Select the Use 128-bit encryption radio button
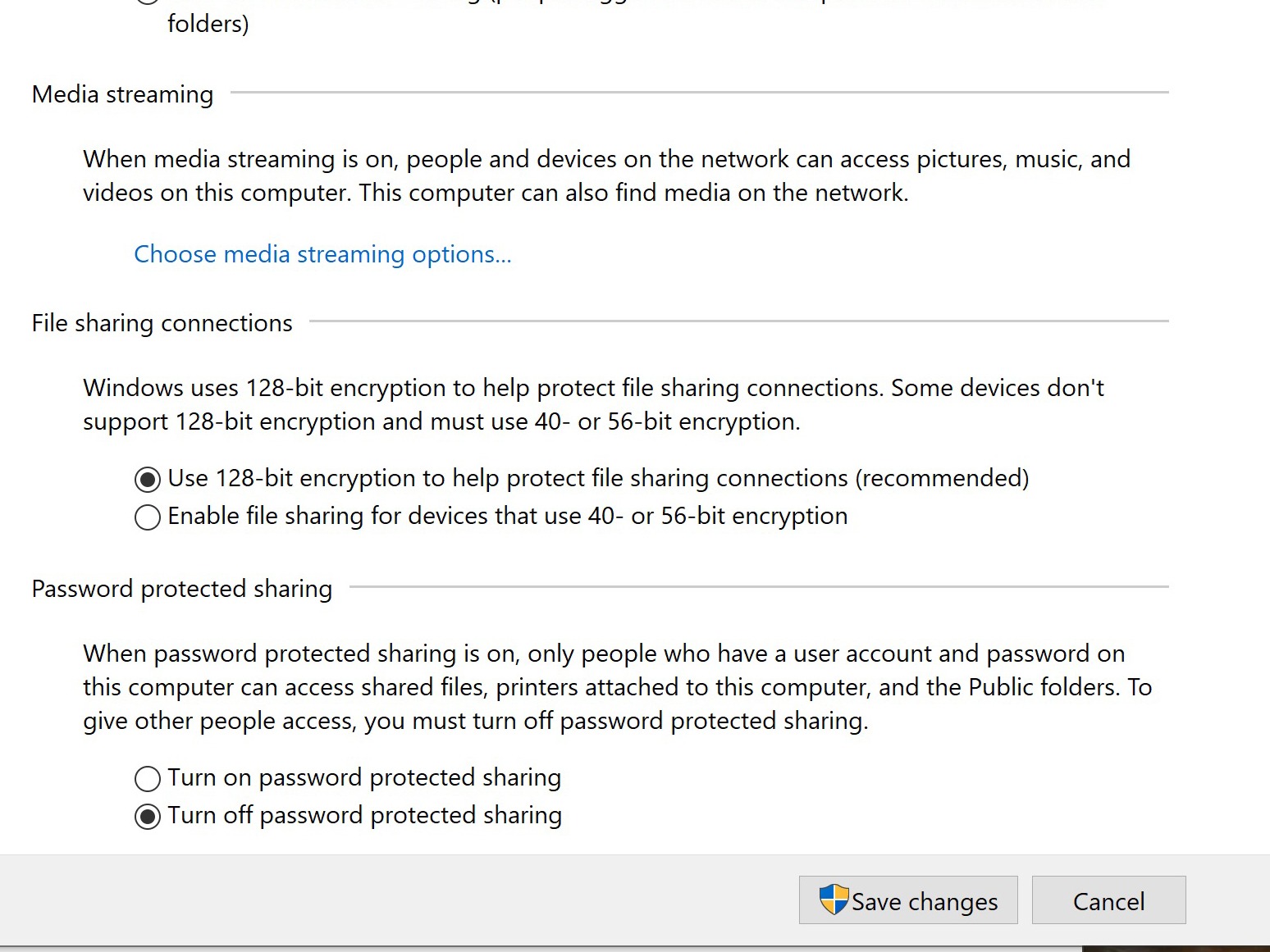The width and height of the screenshot is (1270, 952). pyautogui.click(x=148, y=479)
